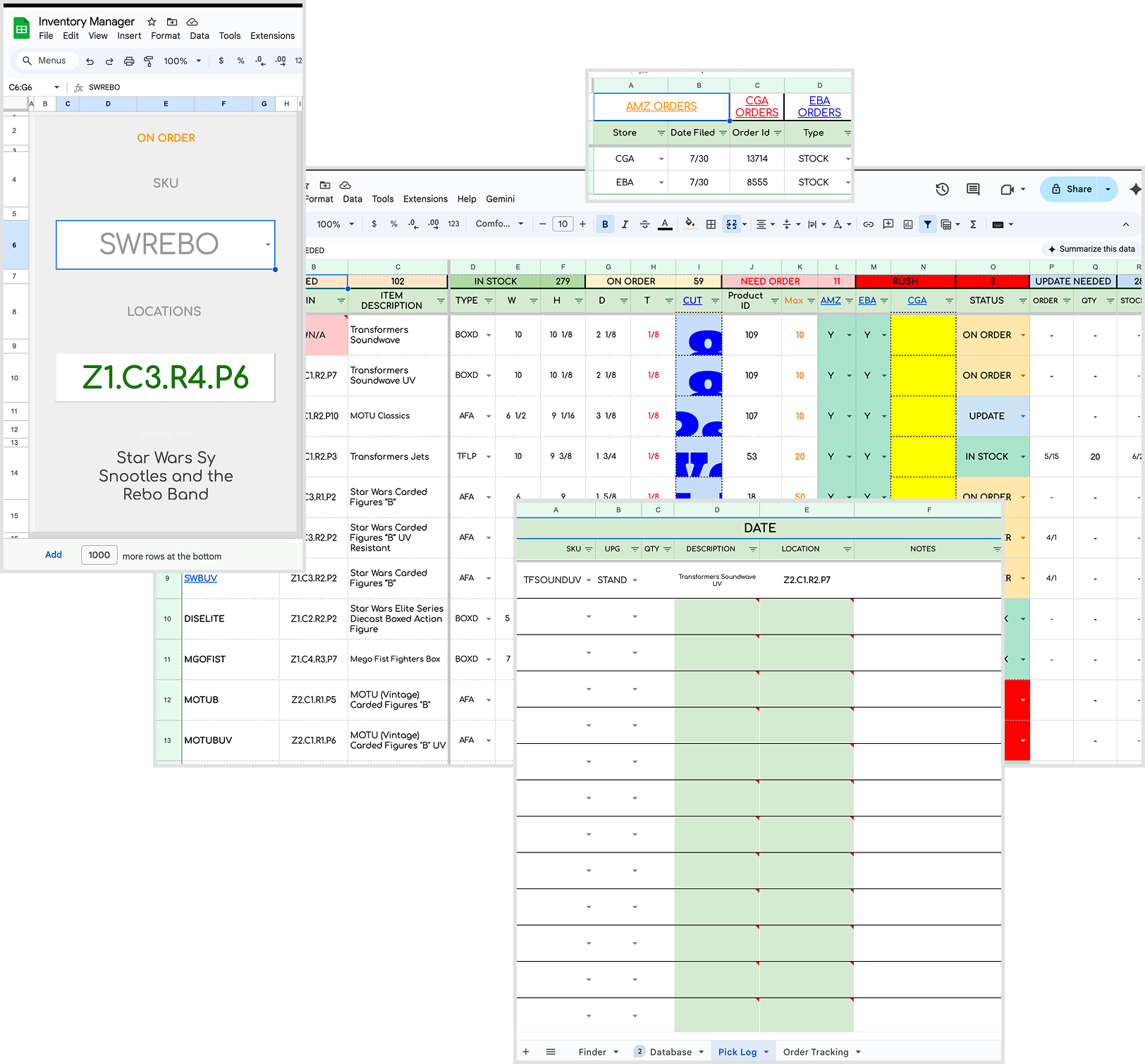This screenshot has height=1064, width=1145.
Task: Open the SWREBO SKU dropdown
Action: pyautogui.click(x=267, y=245)
